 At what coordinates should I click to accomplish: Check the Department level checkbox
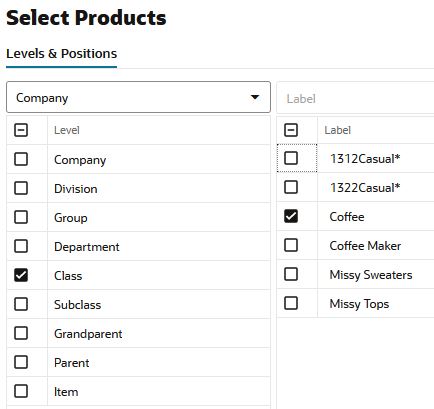[21, 246]
